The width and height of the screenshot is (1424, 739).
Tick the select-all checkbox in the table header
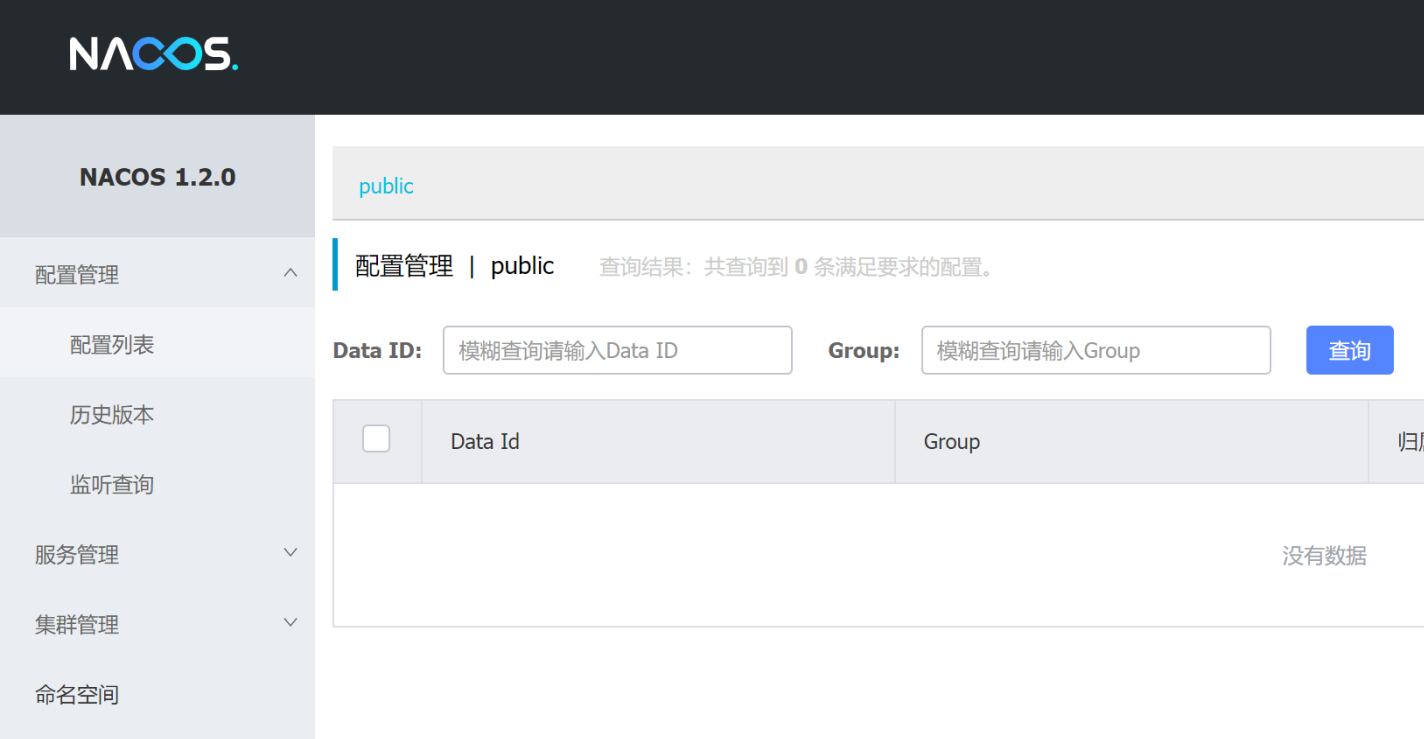point(376,439)
